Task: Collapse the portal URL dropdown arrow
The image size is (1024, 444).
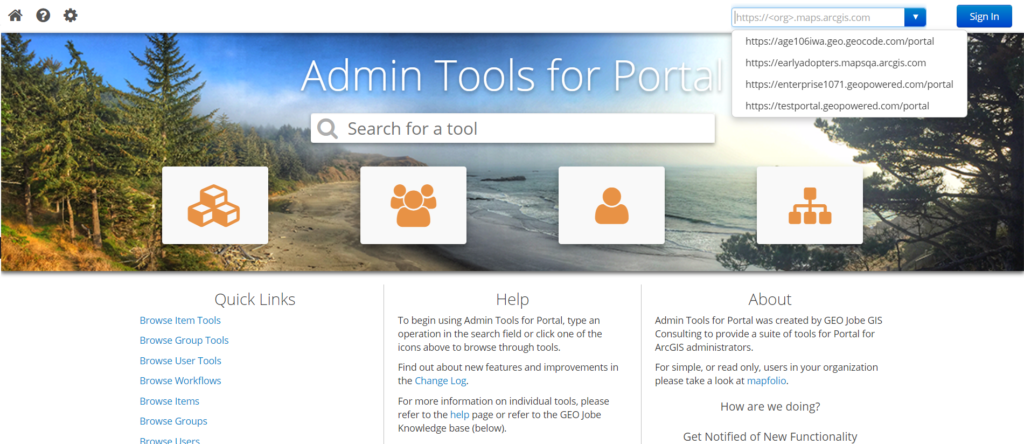Action: [x=915, y=17]
